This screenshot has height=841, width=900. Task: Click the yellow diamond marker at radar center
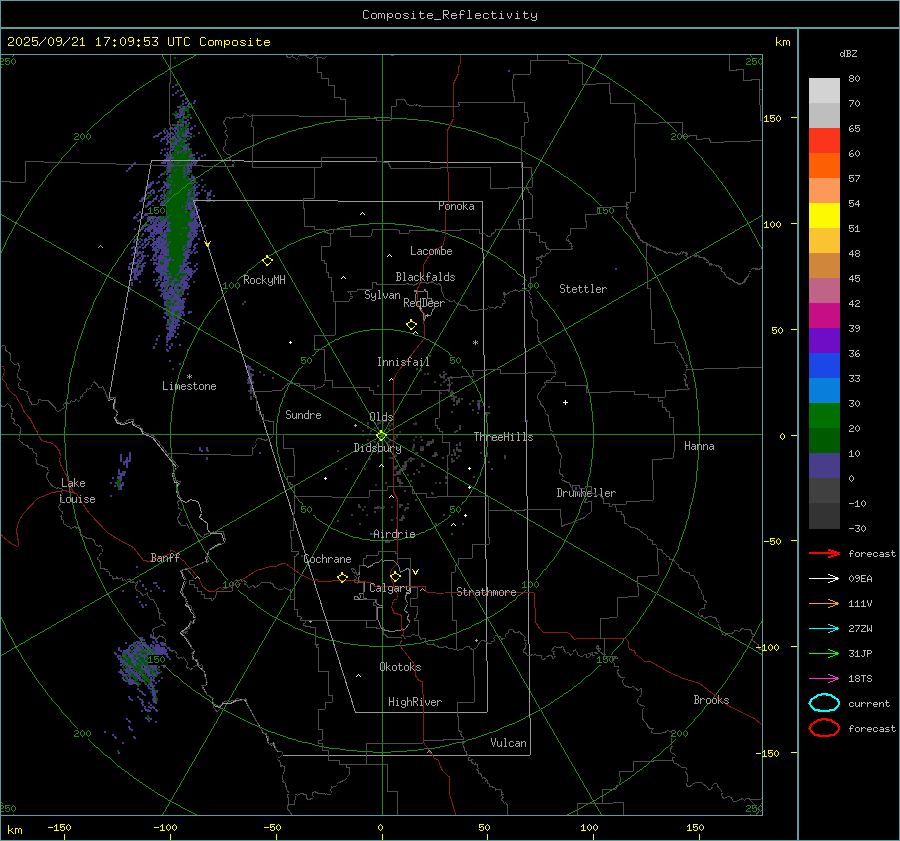point(381,435)
